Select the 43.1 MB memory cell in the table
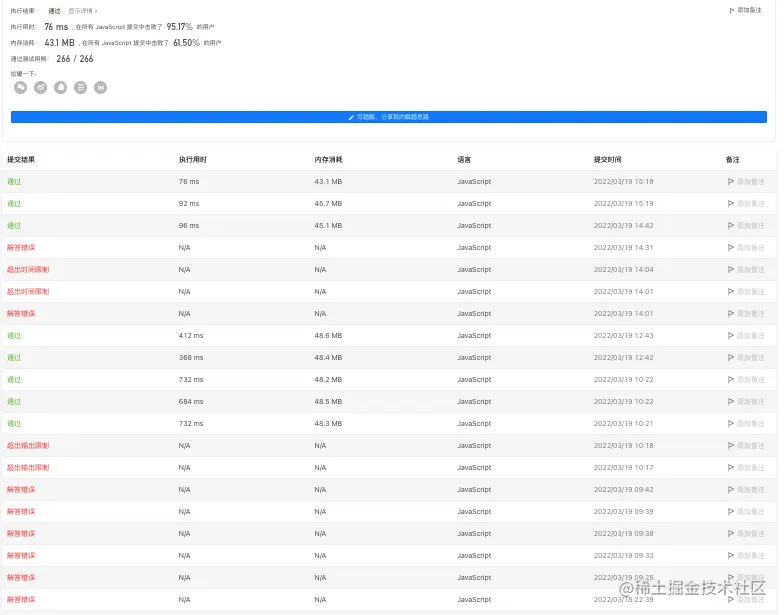 click(x=328, y=182)
